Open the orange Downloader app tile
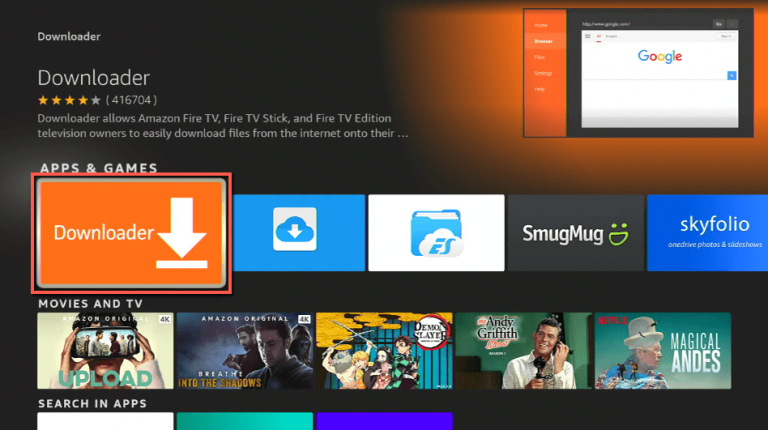The width and height of the screenshot is (768, 430). [x=131, y=233]
